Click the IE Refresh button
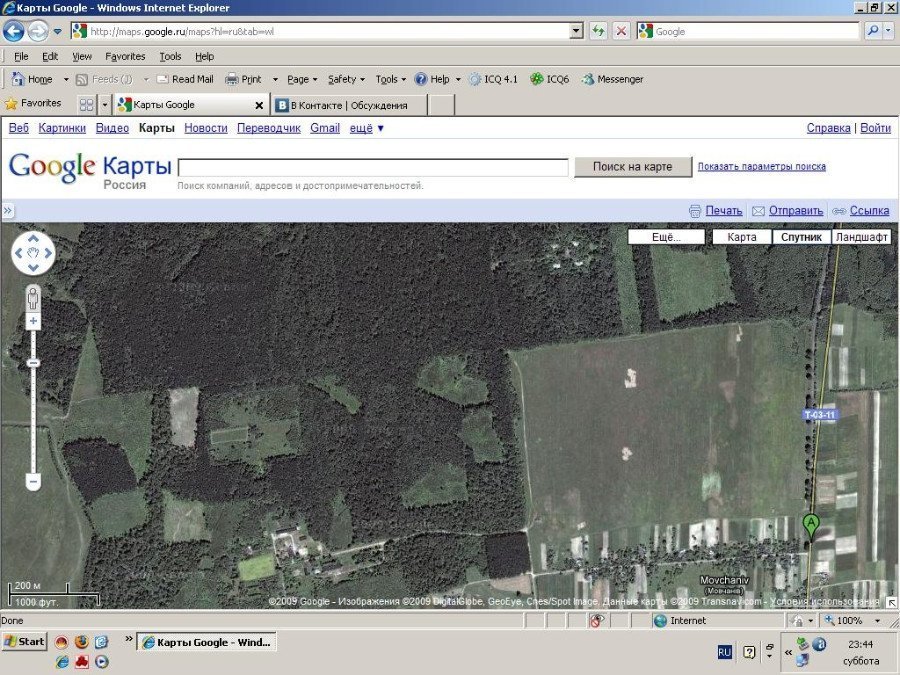900x675 pixels. pyautogui.click(x=598, y=31)
